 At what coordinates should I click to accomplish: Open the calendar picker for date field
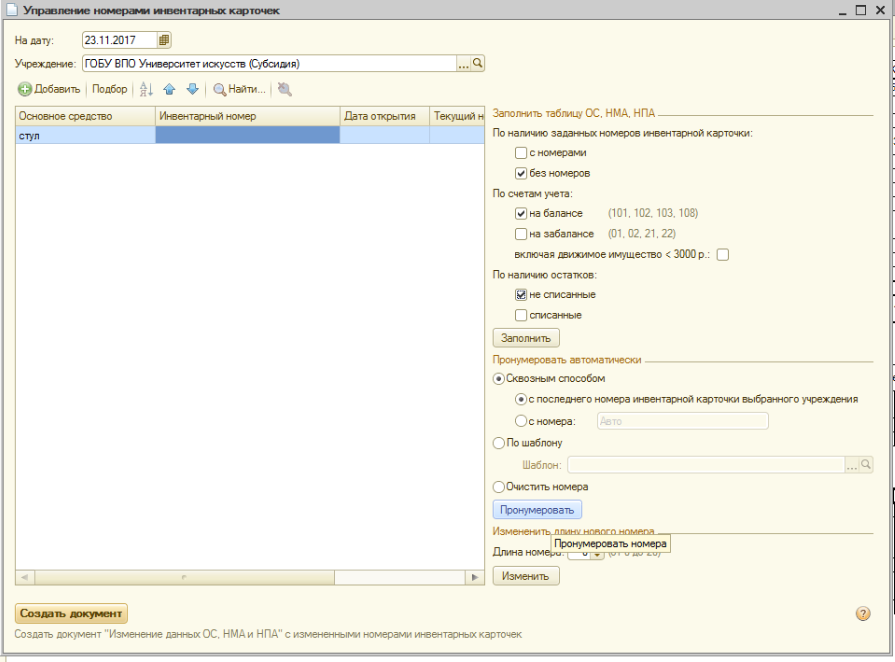[x=164, y=40]
